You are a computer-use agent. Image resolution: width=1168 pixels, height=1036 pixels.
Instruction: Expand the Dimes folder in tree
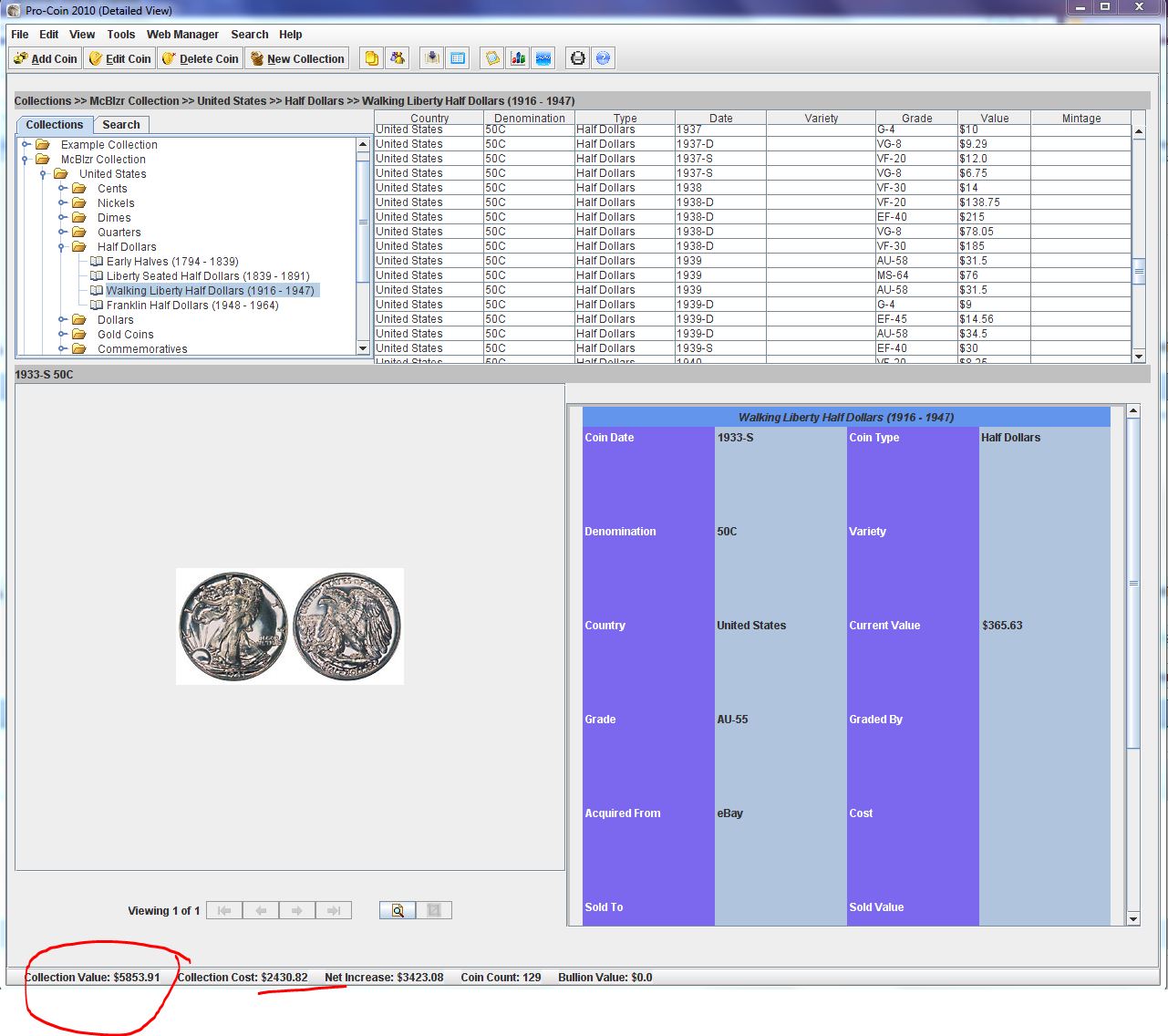(62, 218)
